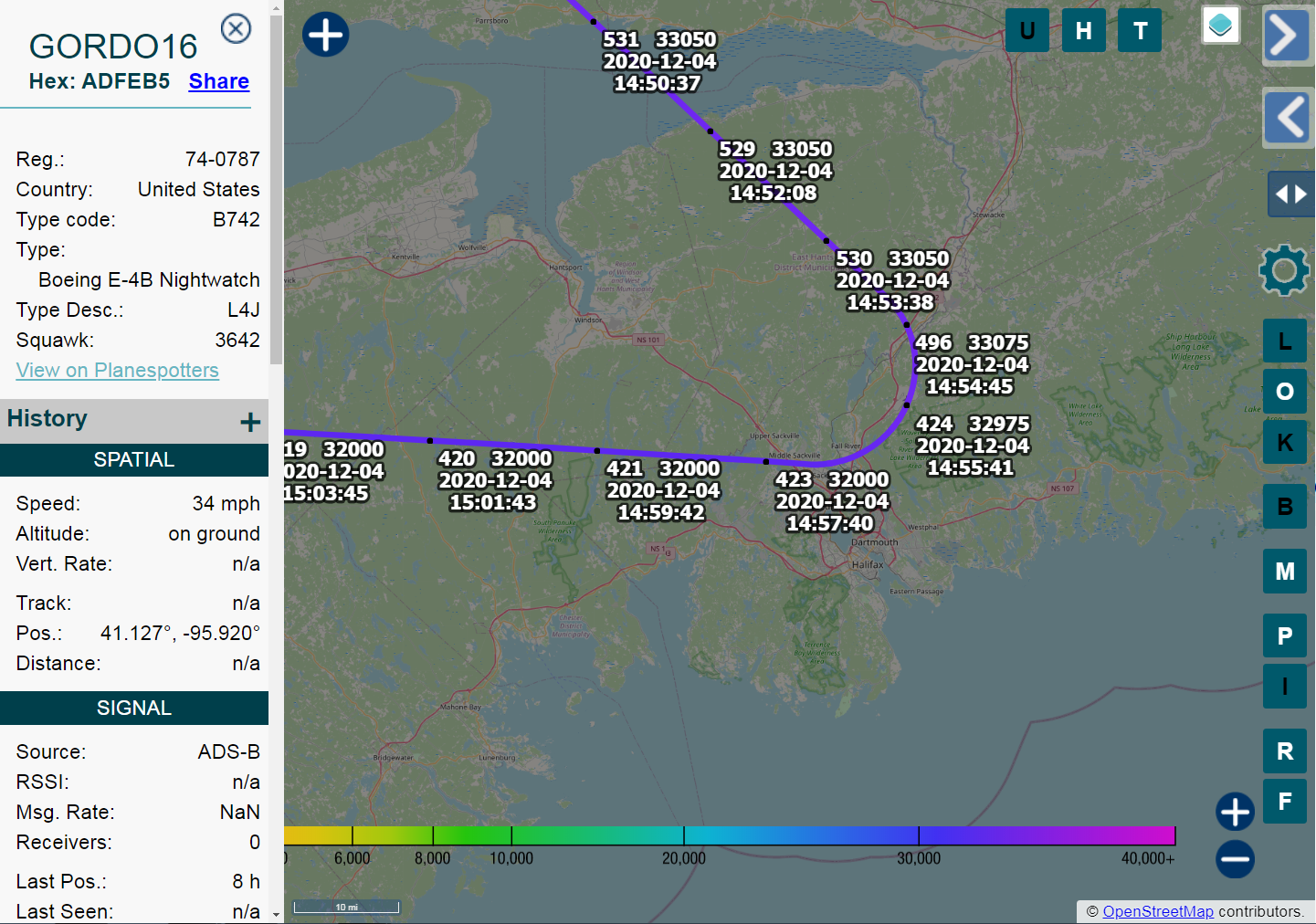Zoom in with the round plus button

(x=1235, y=812)
